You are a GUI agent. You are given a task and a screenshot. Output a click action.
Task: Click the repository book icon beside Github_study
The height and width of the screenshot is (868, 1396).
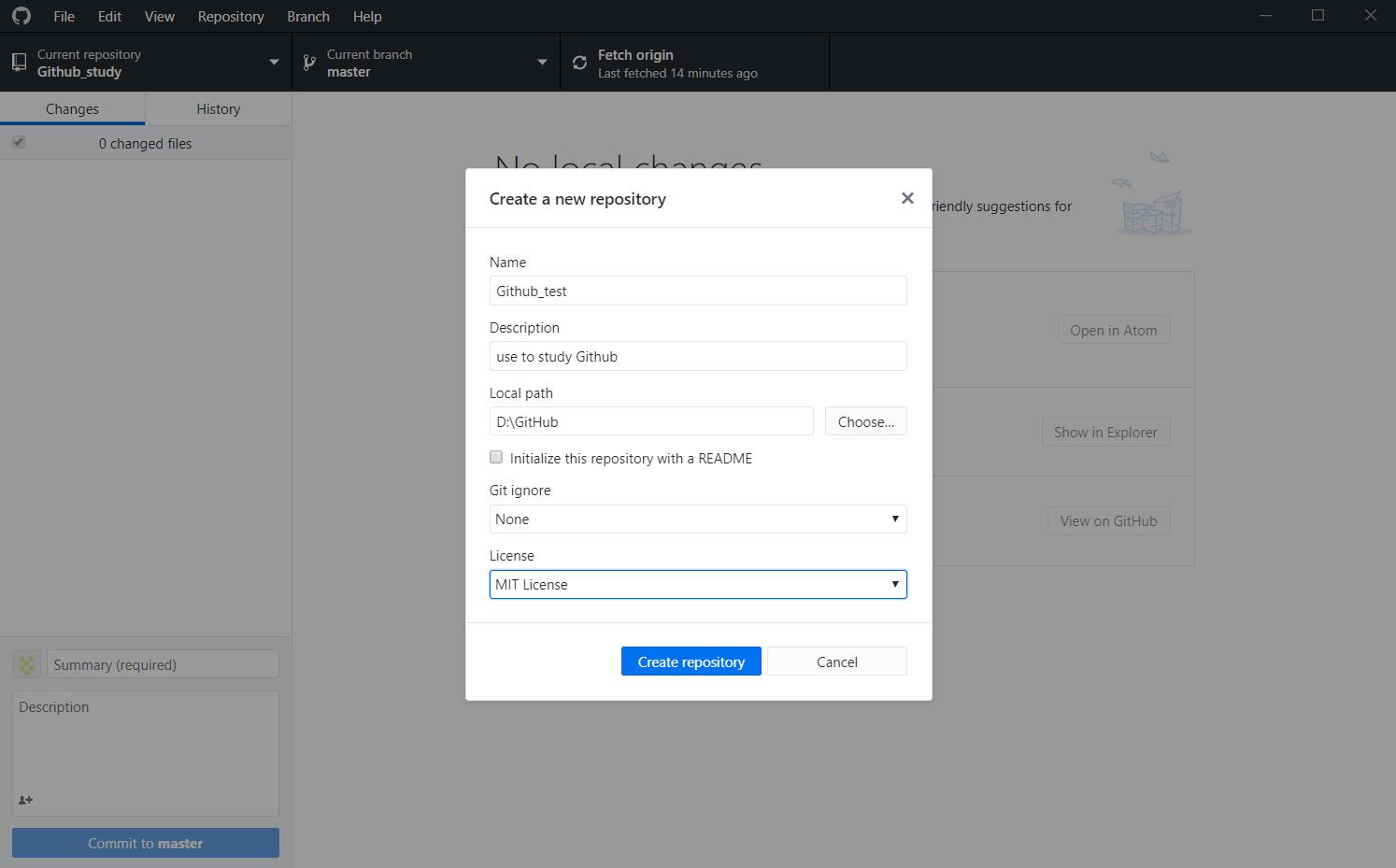(x=19, y=62)
